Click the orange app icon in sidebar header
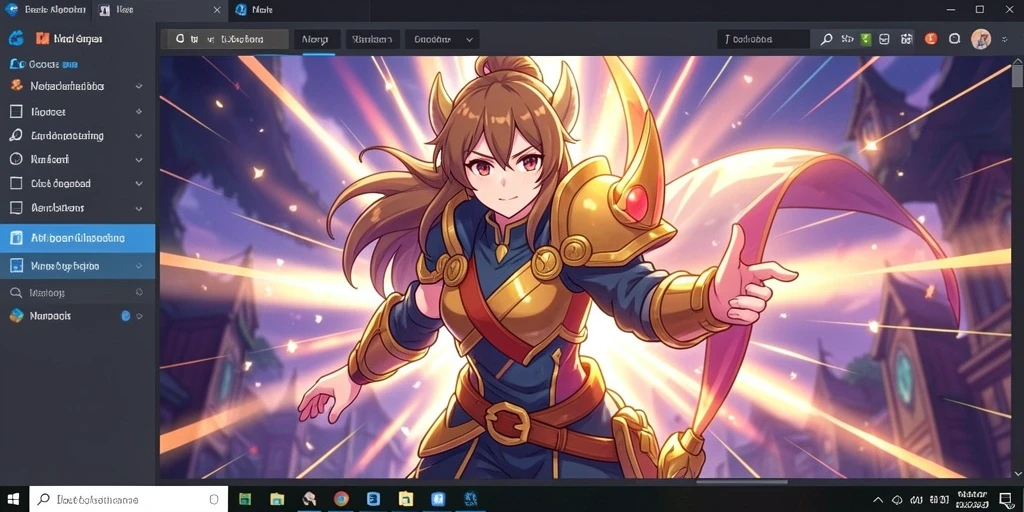 42,39
